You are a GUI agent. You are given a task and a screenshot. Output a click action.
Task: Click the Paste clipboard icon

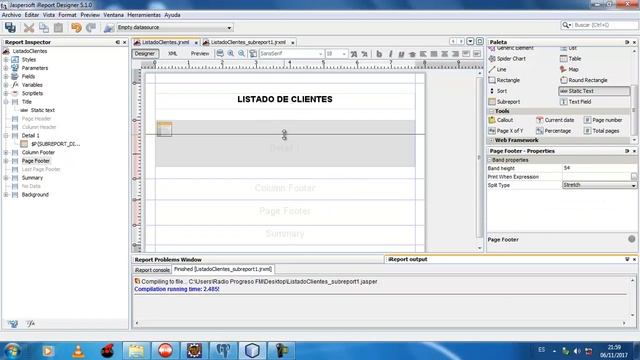(x=58, y=27)
